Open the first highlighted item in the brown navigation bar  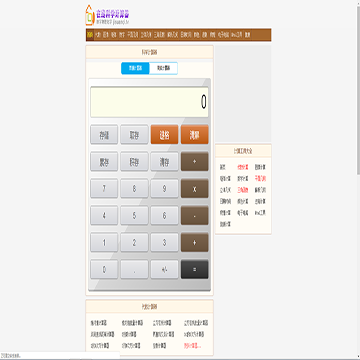click(90, 35)
